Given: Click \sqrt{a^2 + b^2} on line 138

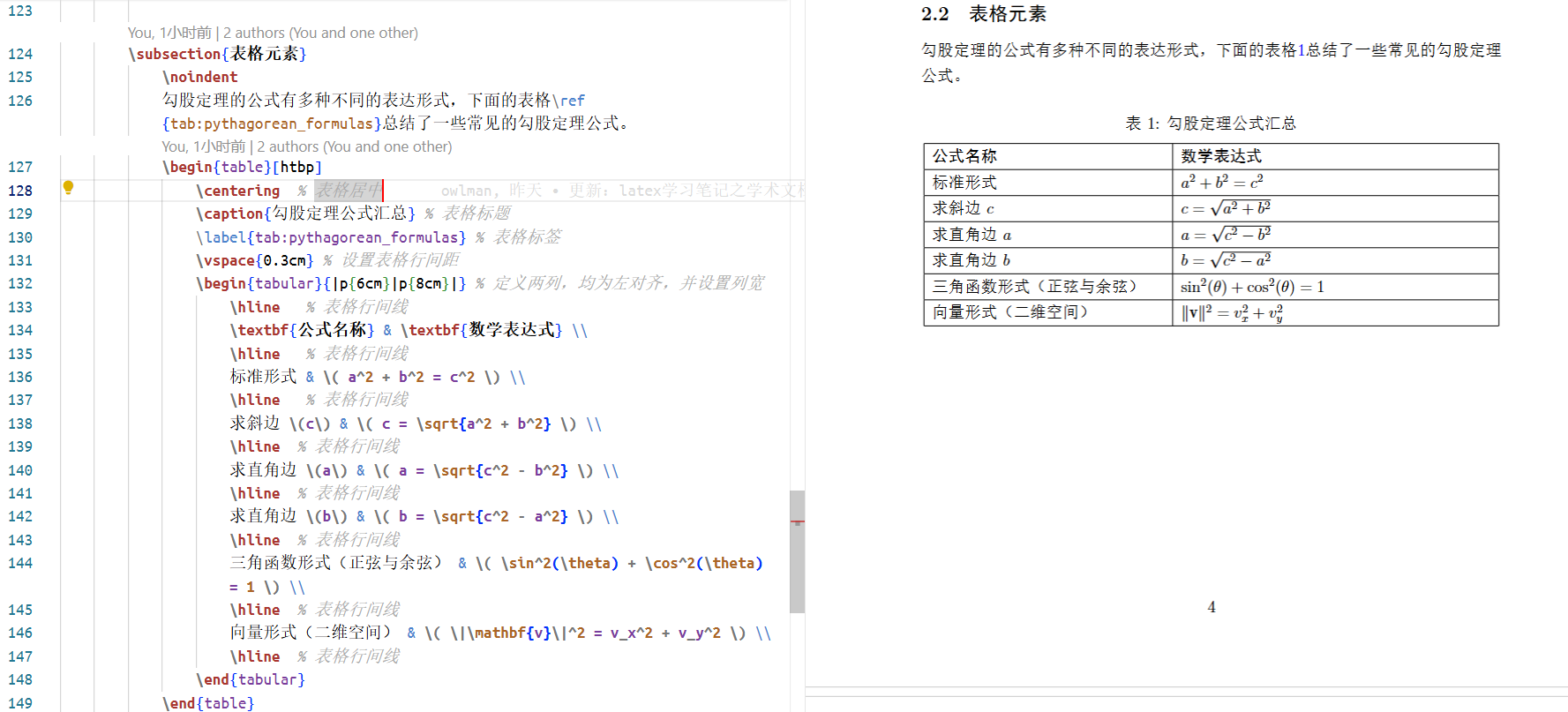Looking at the screenshot, I should pos(484,423).
